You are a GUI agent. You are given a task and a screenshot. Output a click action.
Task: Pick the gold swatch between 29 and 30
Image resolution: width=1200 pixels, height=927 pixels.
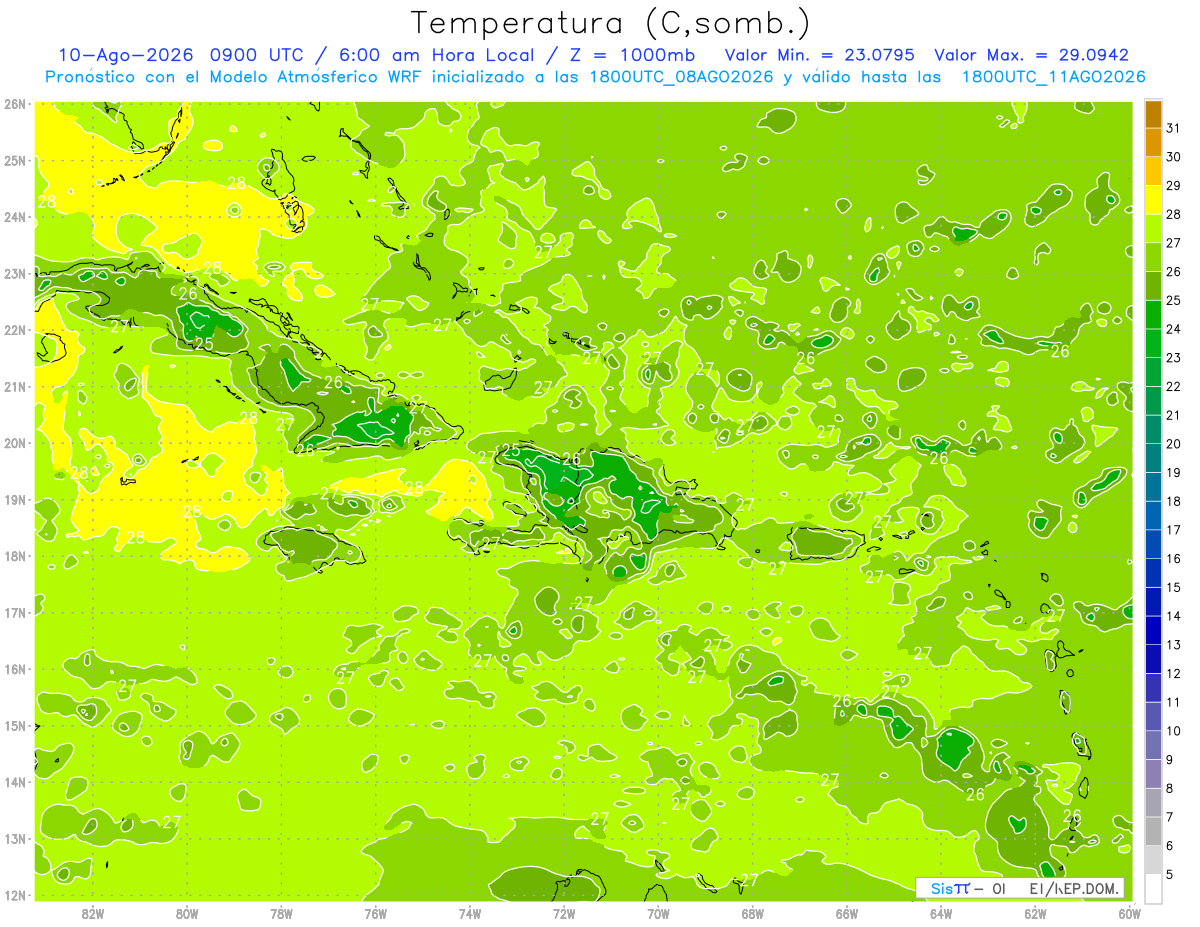1153,171
